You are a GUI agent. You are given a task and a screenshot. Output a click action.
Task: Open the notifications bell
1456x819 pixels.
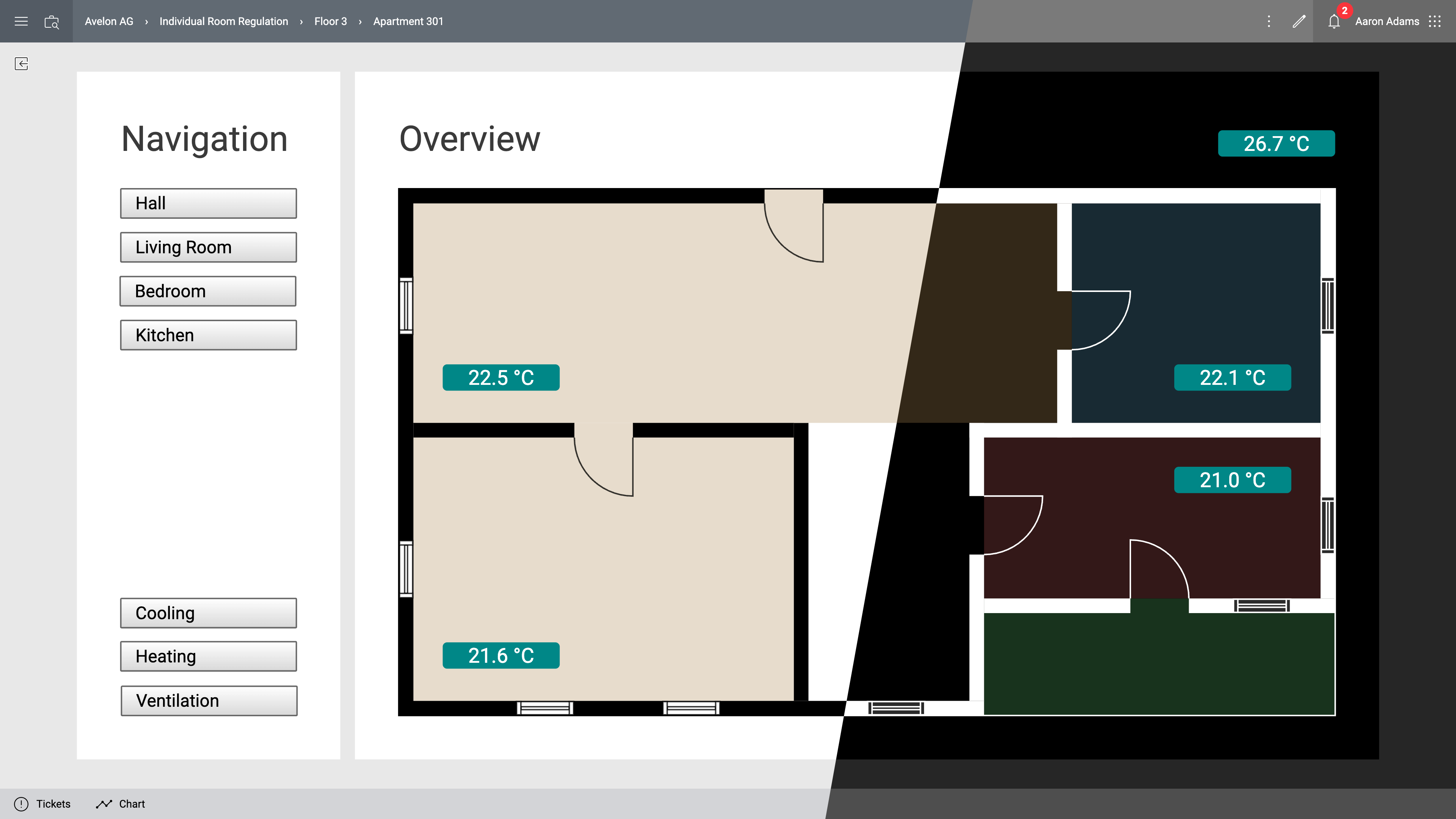tap(1334, 22)
